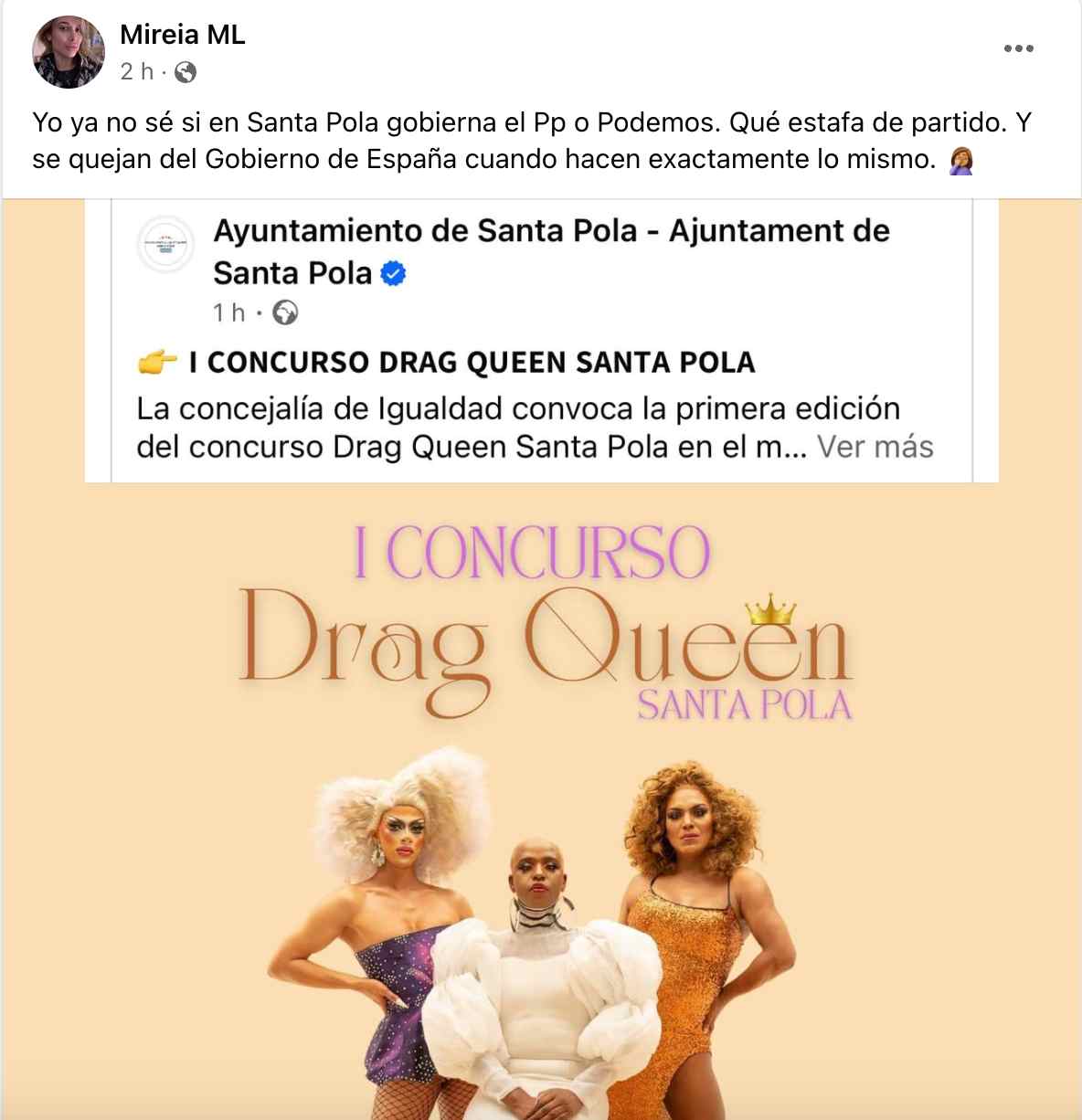Click the purple SANTA POLA text on poster
The image size is (1082, 1120).
point(745,706)
